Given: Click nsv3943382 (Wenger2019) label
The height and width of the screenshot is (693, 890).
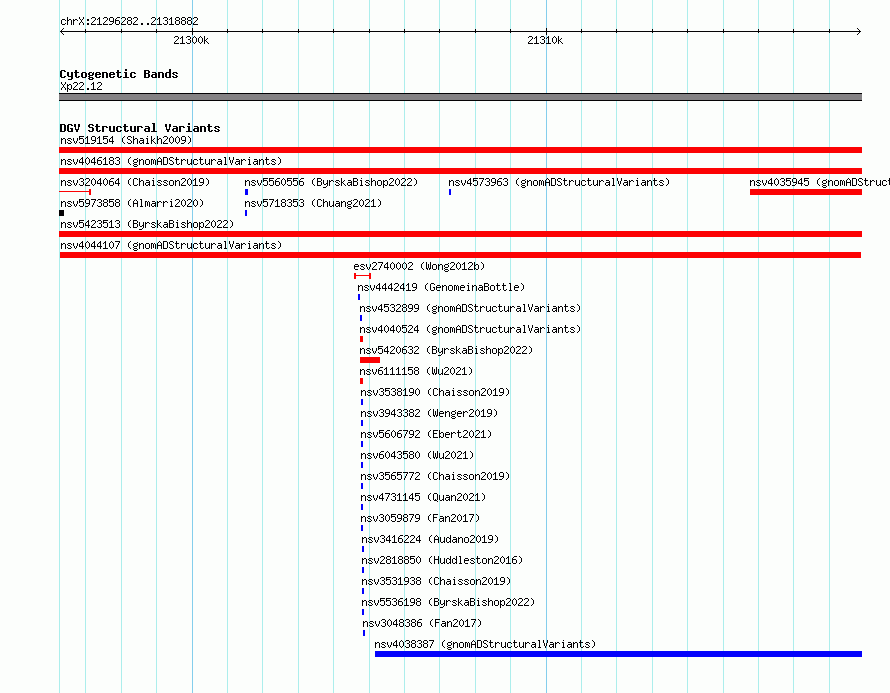Looking at the screenshot, I should (x=429, y=413).
